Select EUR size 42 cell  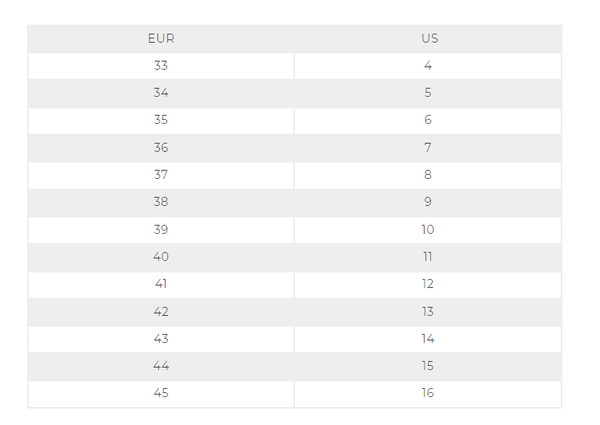[x=161, y=312]
